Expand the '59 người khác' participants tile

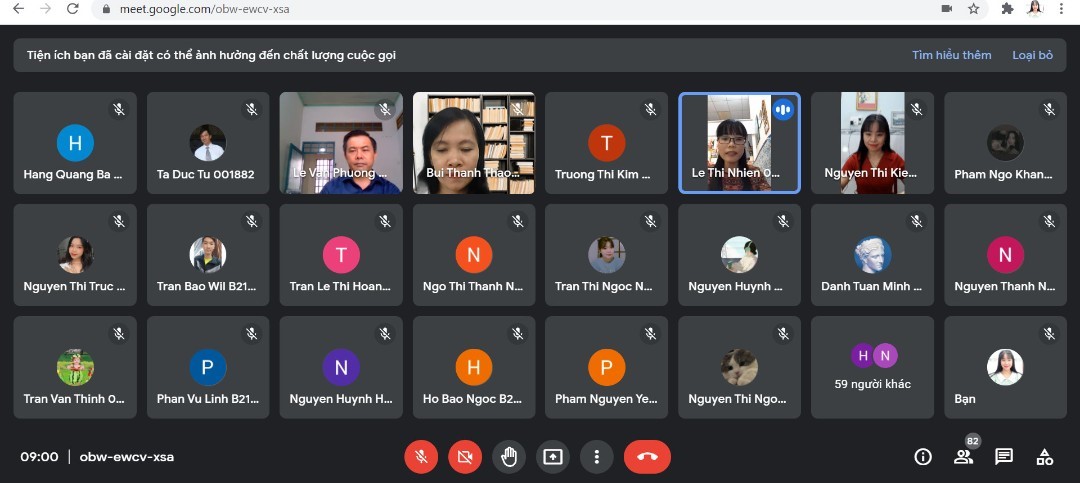pyautogui.click(x=872, y=367)
